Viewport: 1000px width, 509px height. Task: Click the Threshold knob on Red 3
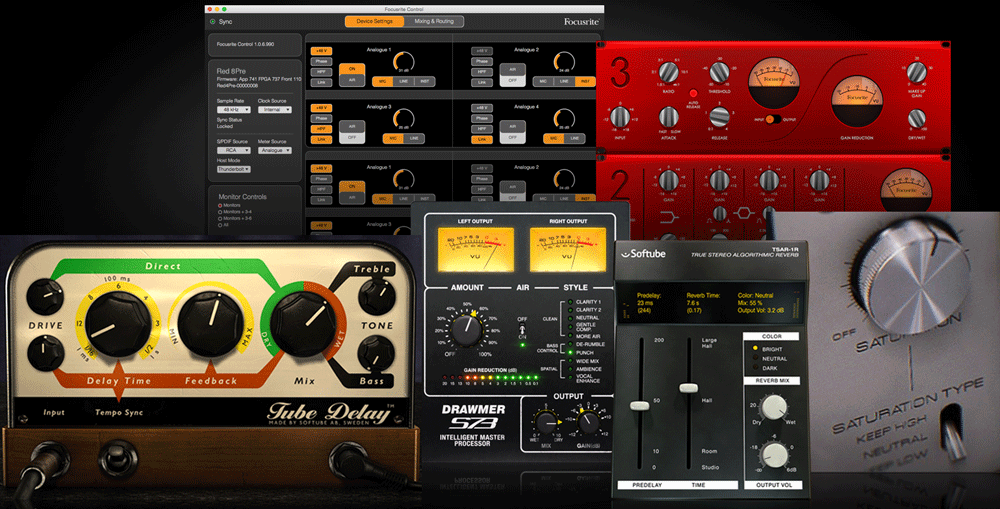(x=719, y=73)
